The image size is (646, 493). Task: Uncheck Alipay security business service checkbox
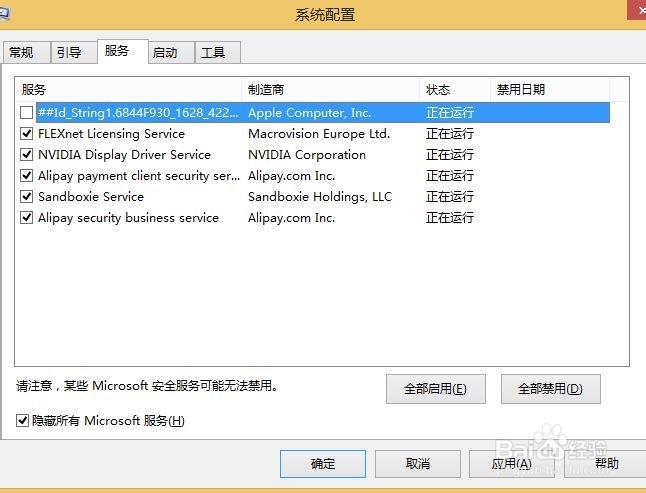pyautogui.click(x=26, y=218)
